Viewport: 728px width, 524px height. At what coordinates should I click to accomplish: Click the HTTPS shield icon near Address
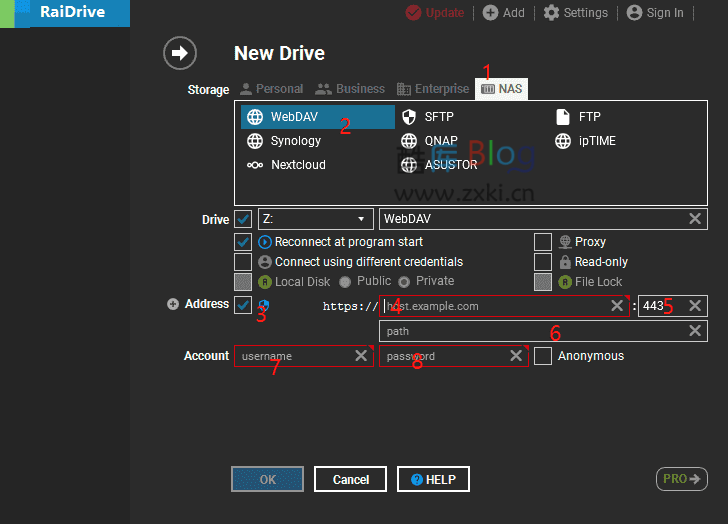coord(264,305)
